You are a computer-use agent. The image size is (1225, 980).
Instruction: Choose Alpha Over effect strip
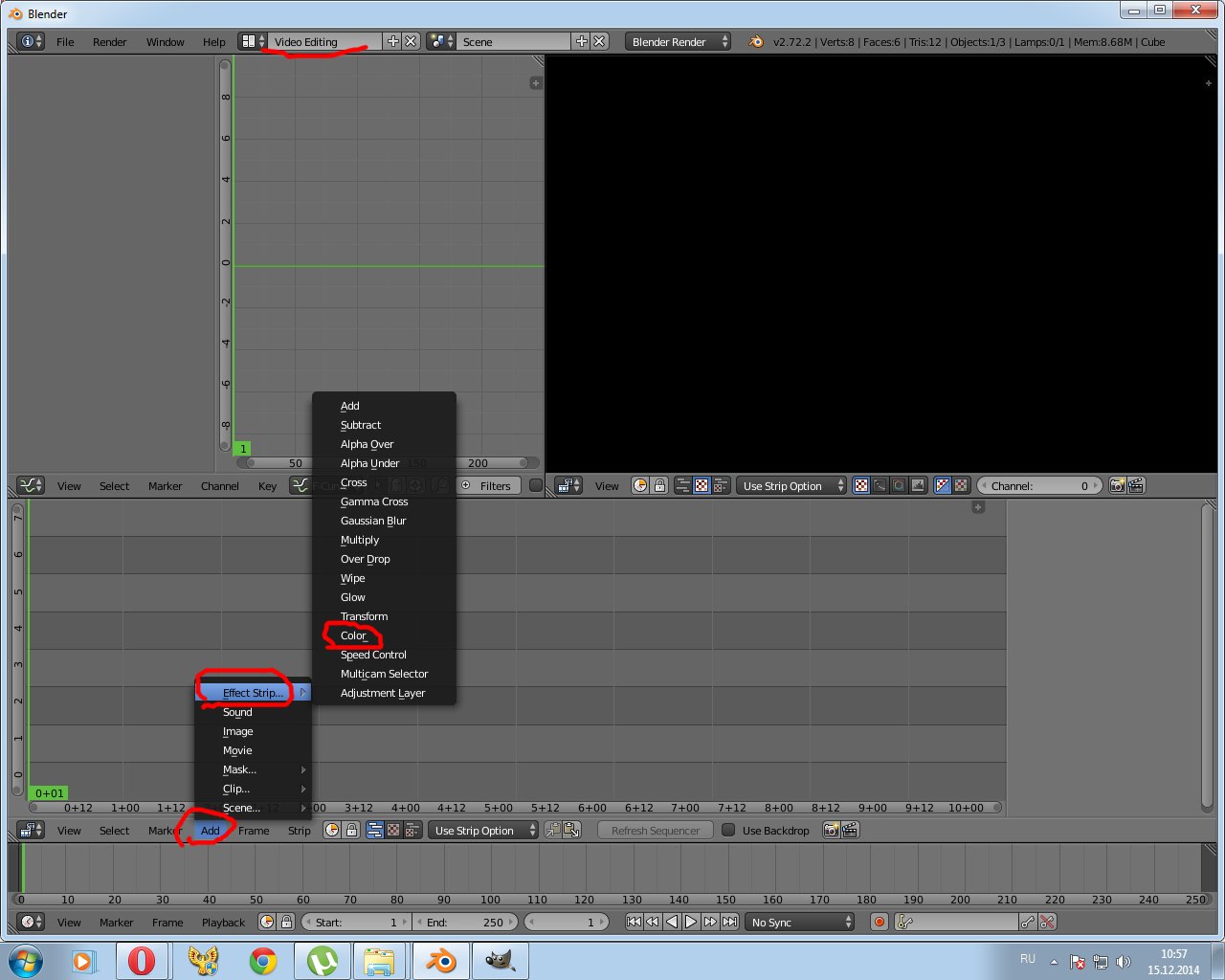(384, 444)
